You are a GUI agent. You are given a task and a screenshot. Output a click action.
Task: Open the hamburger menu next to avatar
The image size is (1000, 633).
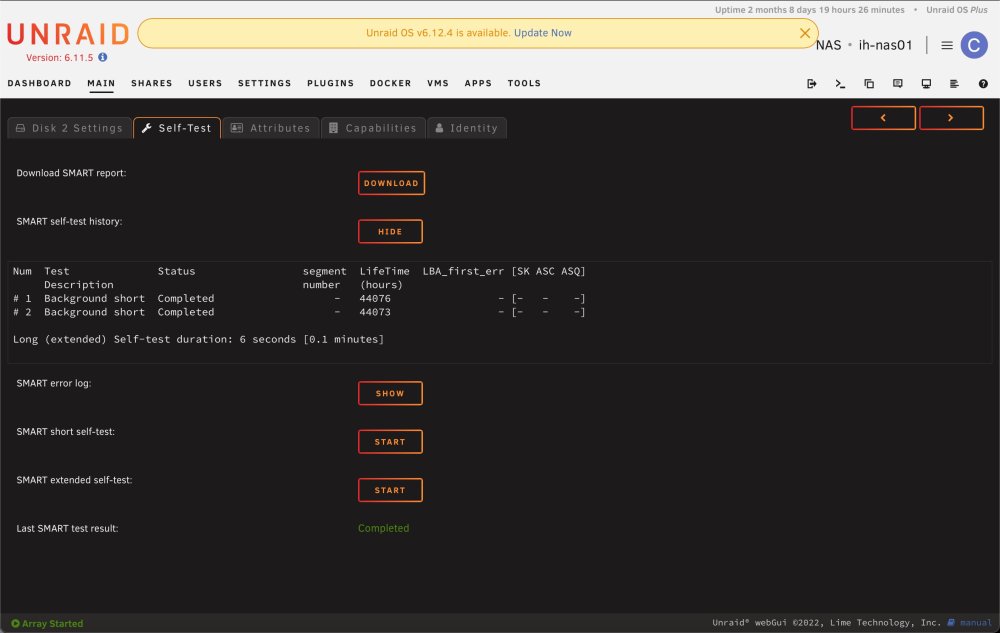click(947, 45)
